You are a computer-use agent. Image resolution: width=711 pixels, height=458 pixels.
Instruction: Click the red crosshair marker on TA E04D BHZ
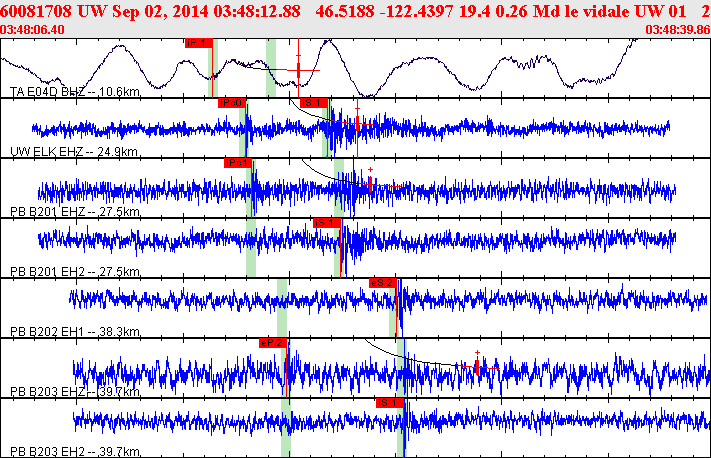click(x=298, y=70)
